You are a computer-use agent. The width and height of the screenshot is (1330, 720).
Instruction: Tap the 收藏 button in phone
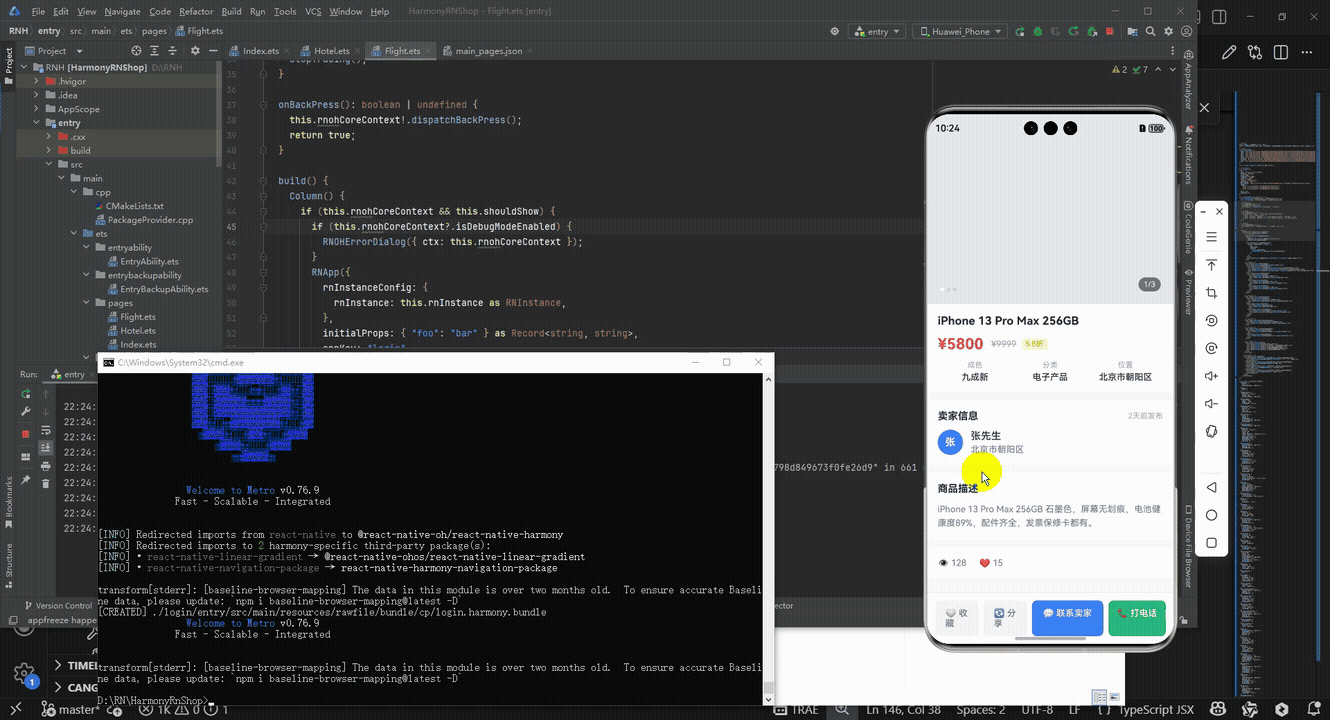pos(956,618)
